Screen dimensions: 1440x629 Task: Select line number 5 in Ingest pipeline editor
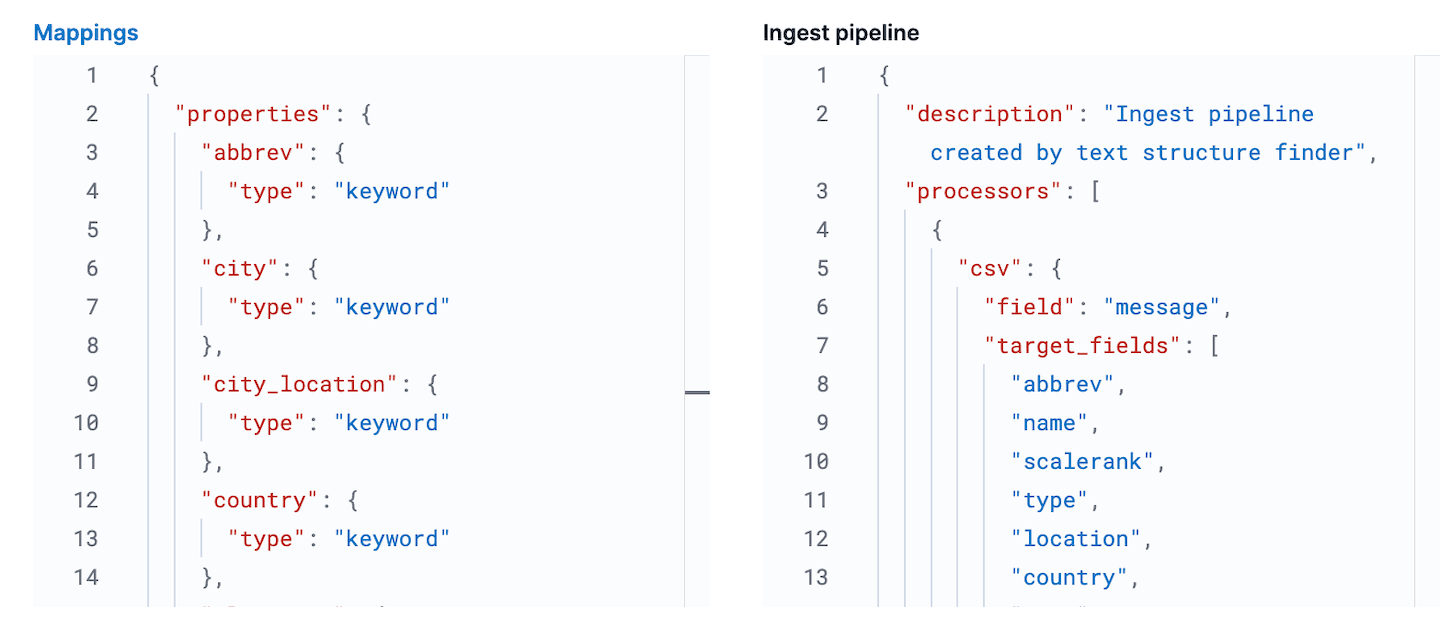click(822, 269)
